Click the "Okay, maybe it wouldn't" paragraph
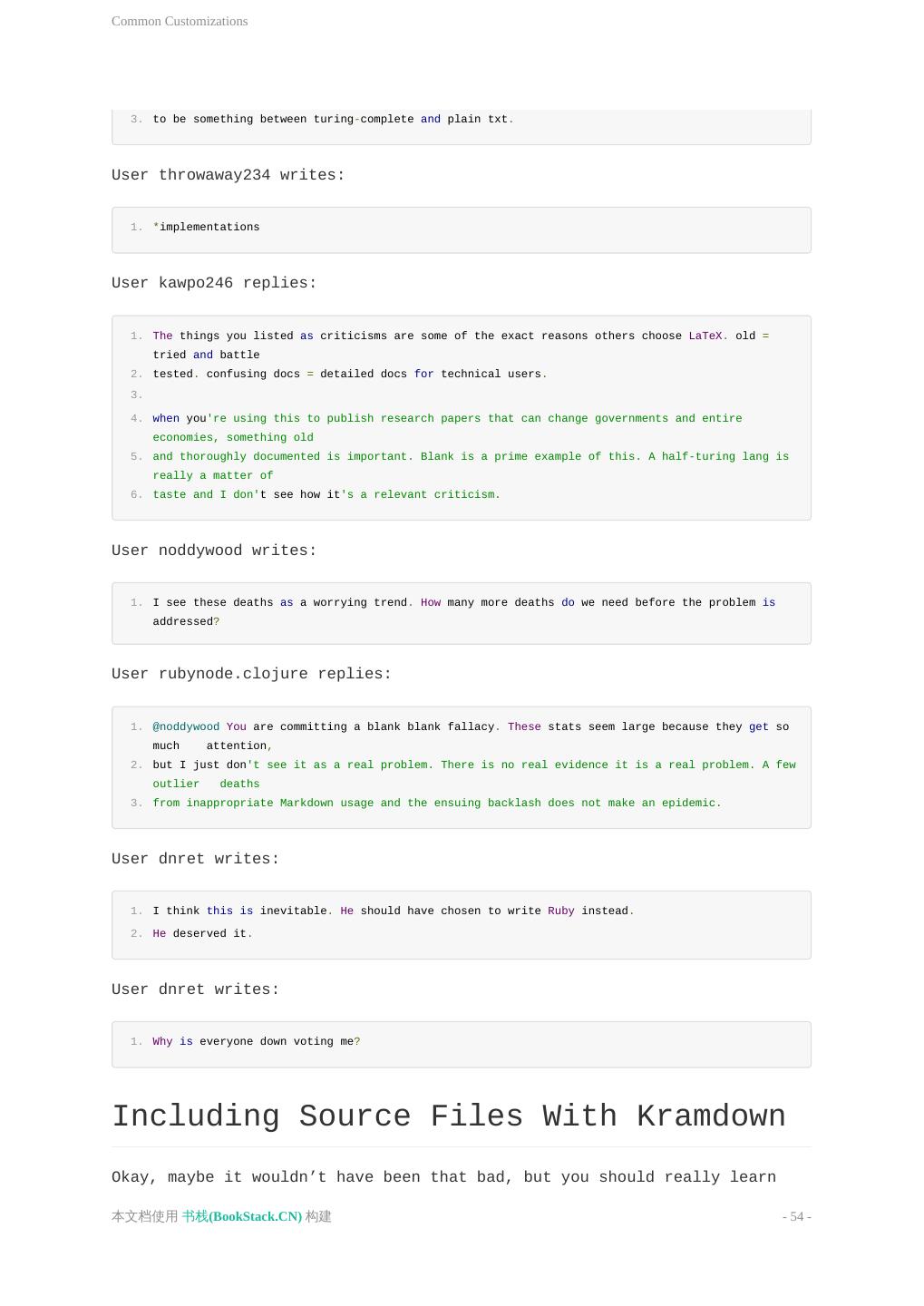 (x=443, y=1177)
